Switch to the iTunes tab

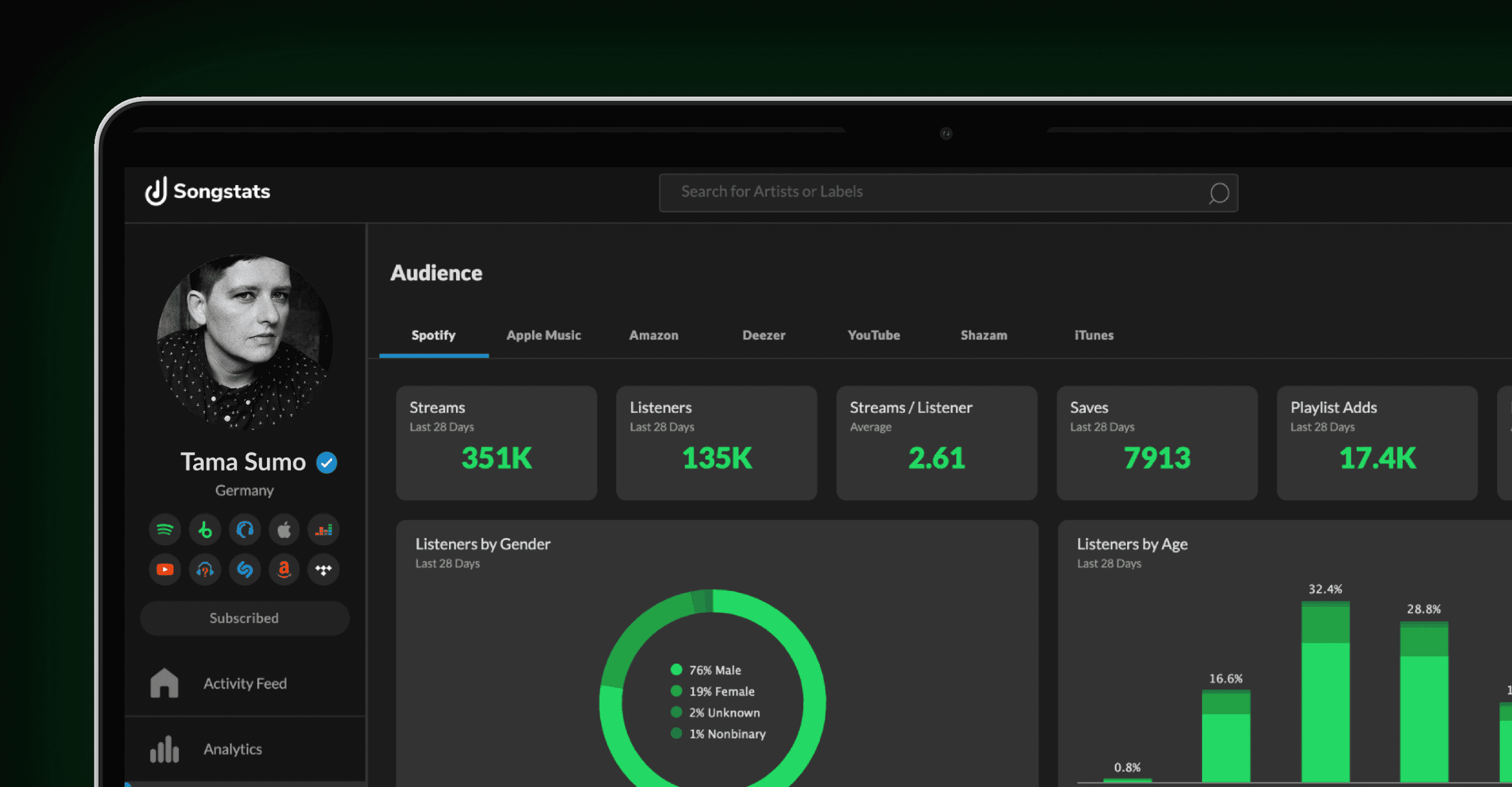[x=1093, y=335]
